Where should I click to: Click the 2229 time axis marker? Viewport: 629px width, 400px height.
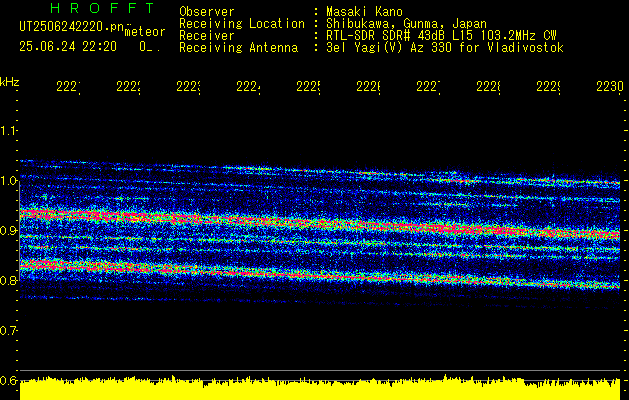[x=548, y=87]
